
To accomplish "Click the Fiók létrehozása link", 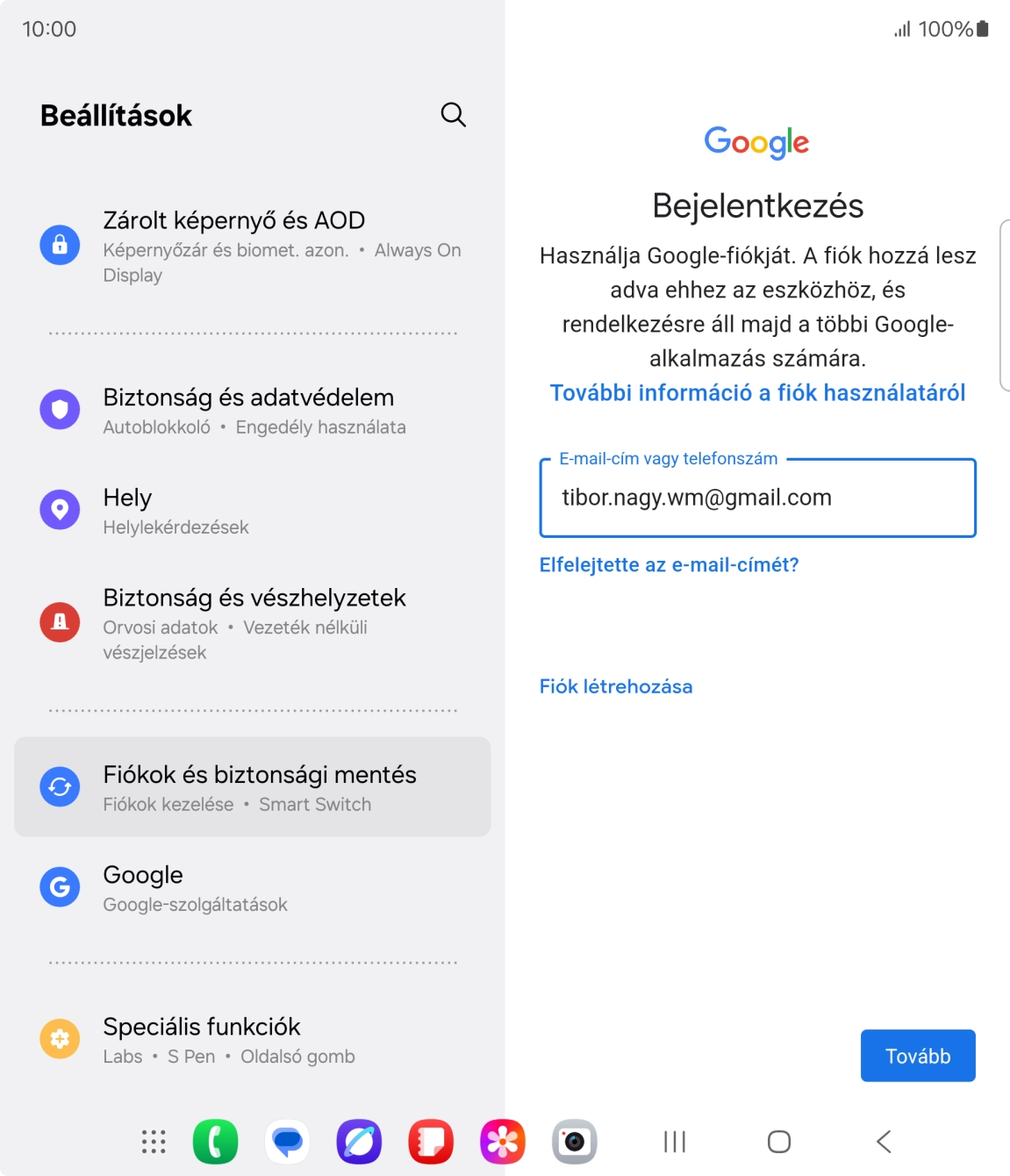I will coord(616,686).
